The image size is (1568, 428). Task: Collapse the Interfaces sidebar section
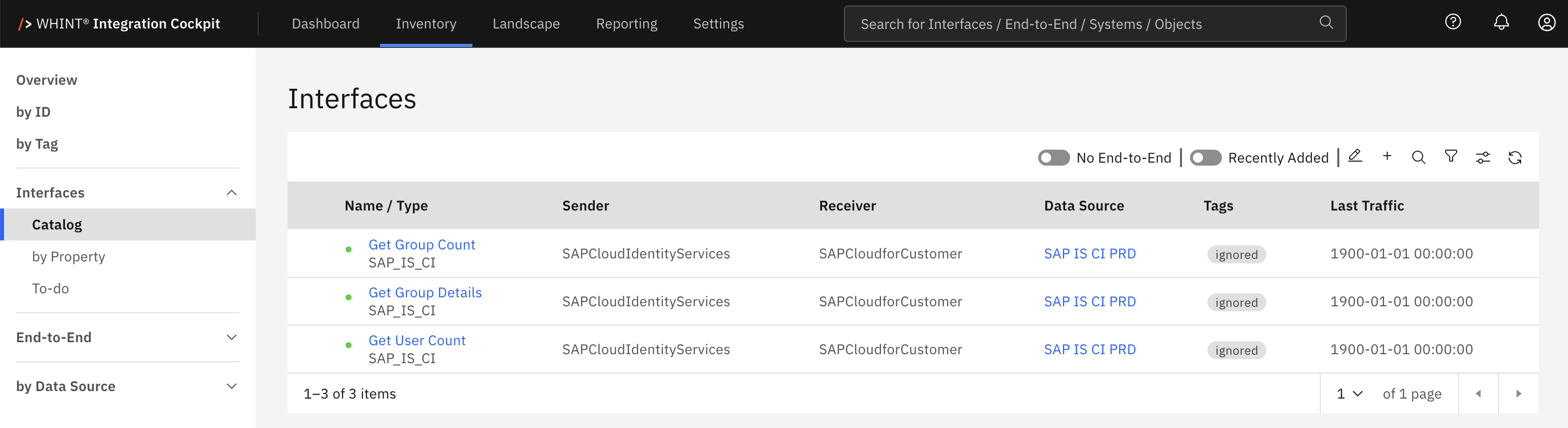[231, 193]
